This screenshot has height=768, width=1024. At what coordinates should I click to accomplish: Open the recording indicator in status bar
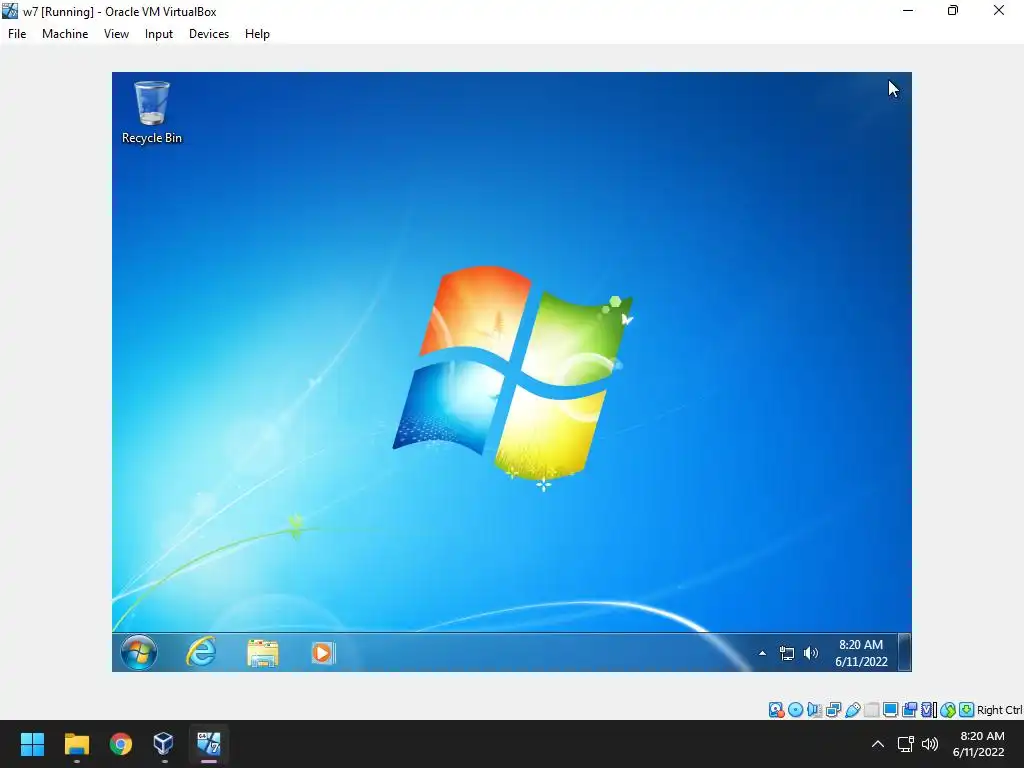[909, 710]
